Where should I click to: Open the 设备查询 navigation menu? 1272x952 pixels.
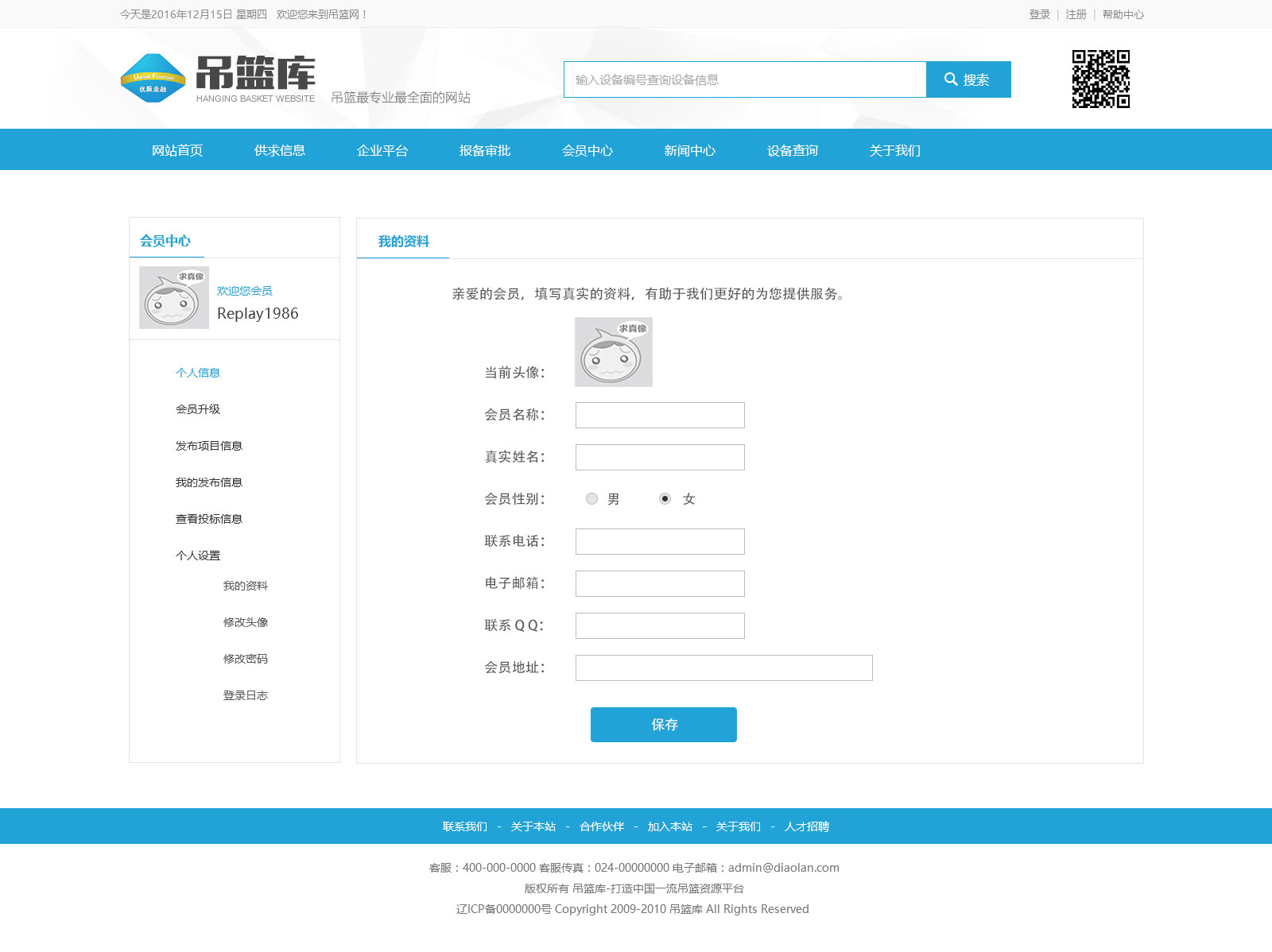tap(792, 150)
